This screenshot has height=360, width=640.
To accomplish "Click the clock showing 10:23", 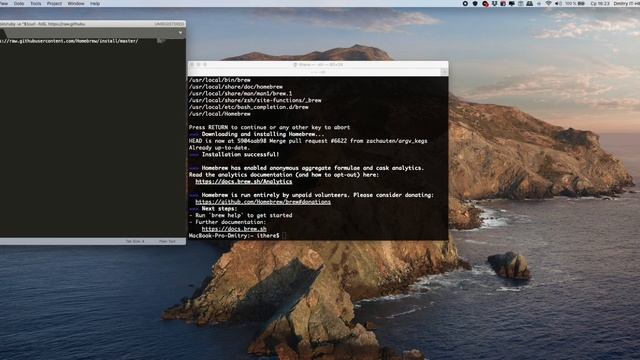I will coord(600,3).
